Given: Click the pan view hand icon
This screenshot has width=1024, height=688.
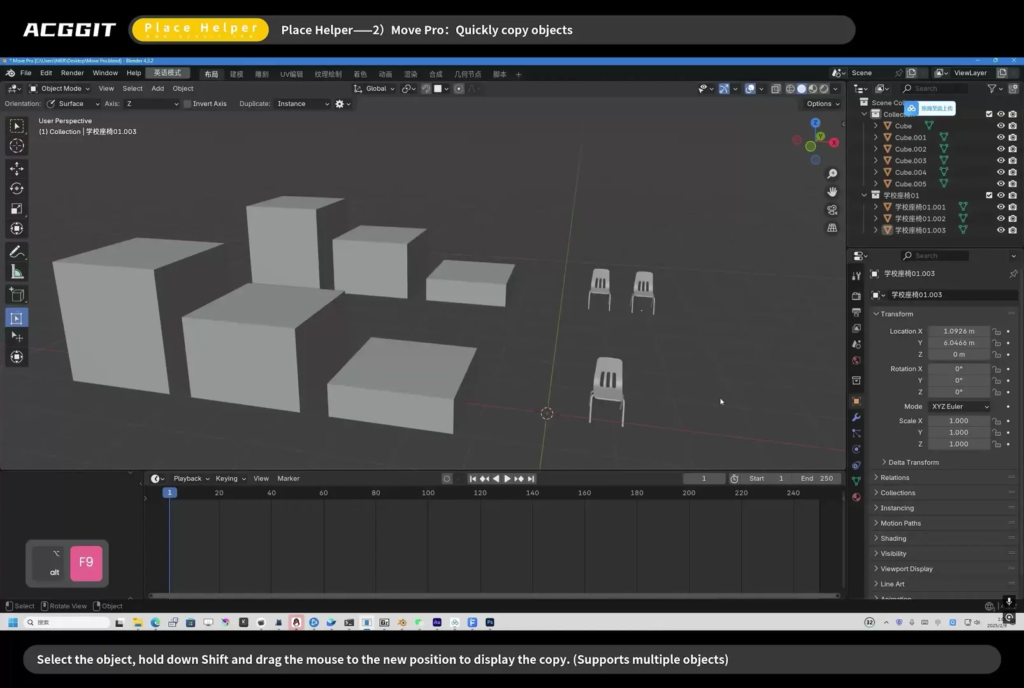Looking at the screenshot, I should (832, 192).
